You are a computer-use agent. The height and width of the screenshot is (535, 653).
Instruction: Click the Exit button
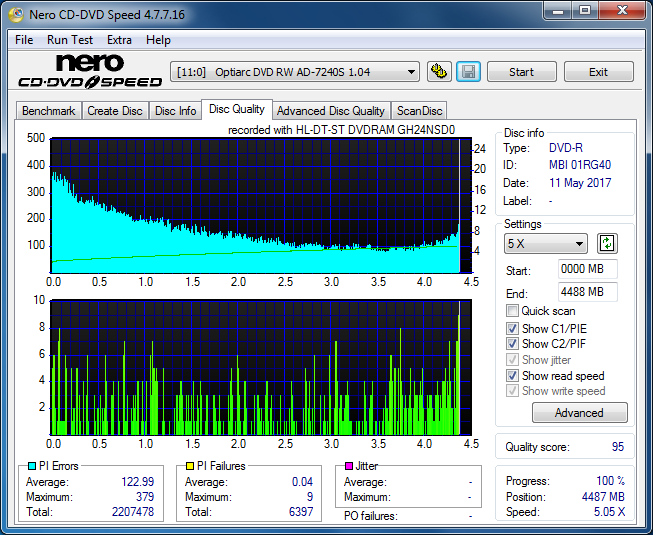coord(598,72)
